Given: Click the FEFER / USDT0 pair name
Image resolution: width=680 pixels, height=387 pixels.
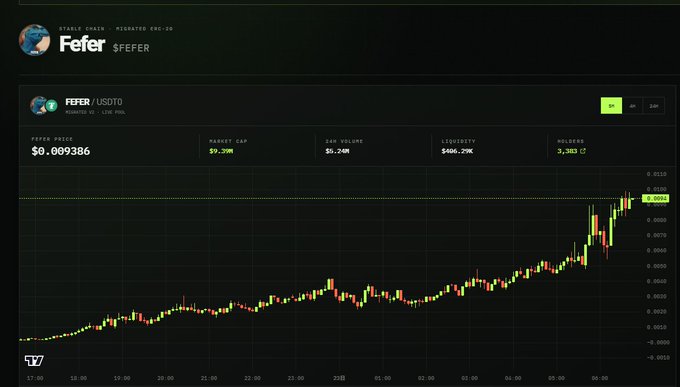Looking at the screenshot, I should click(x=94, y=102).
